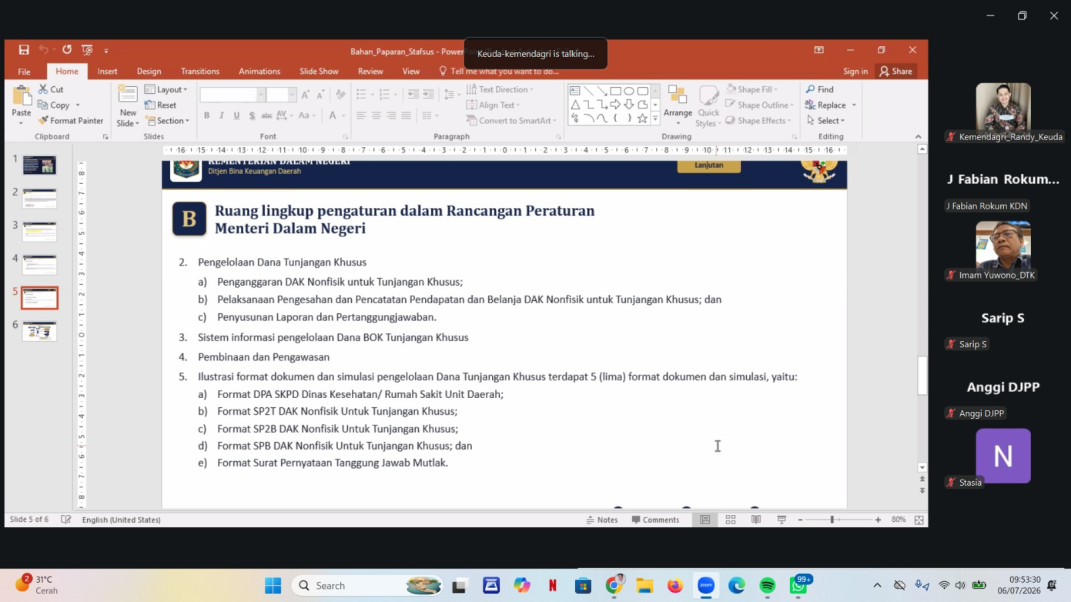Open Reading View from status bar
Viewport: 1071px width, 602px height.
tap(756, 520)
